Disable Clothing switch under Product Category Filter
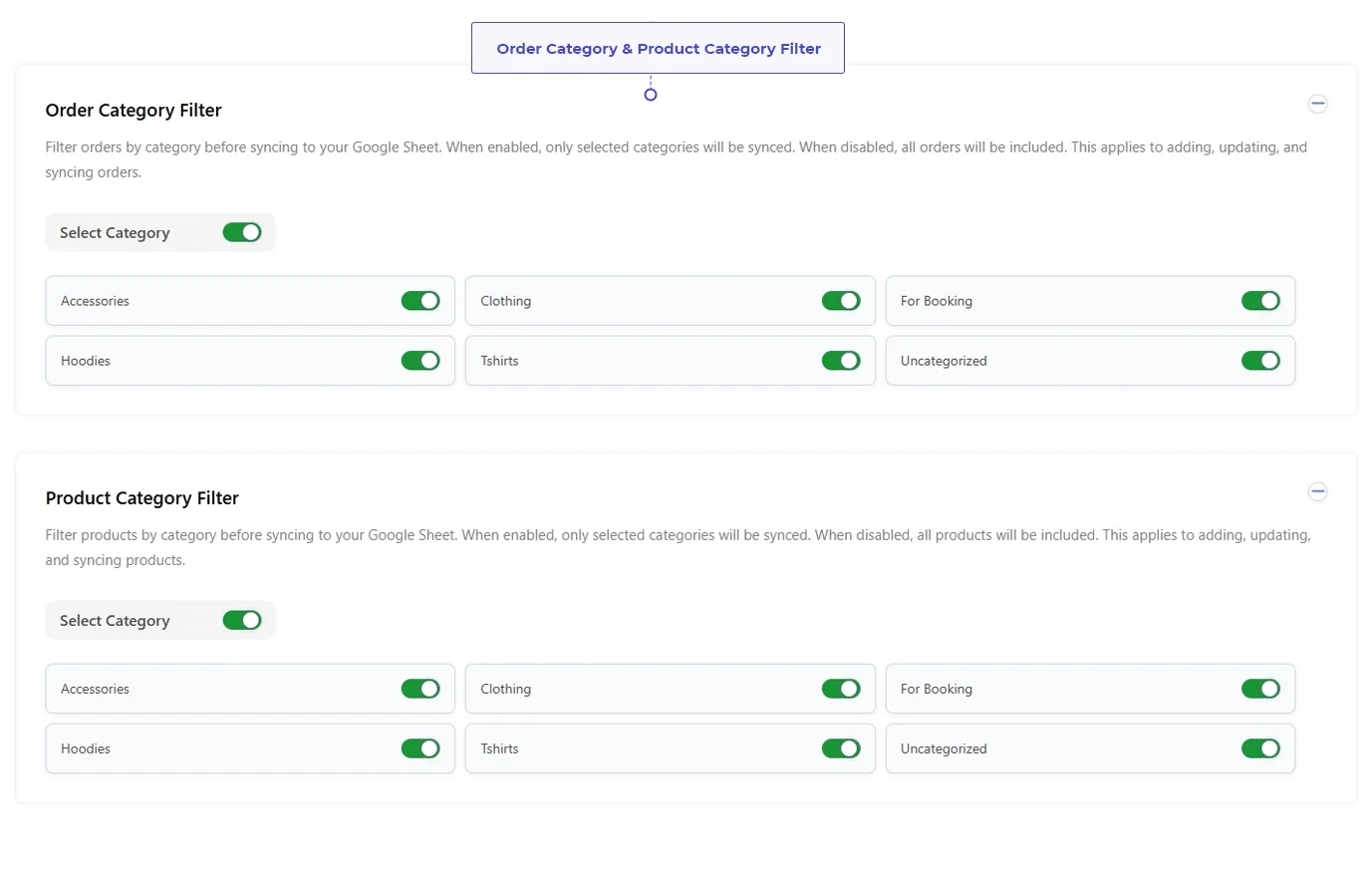1372x891 pixels. coord(841,689)
